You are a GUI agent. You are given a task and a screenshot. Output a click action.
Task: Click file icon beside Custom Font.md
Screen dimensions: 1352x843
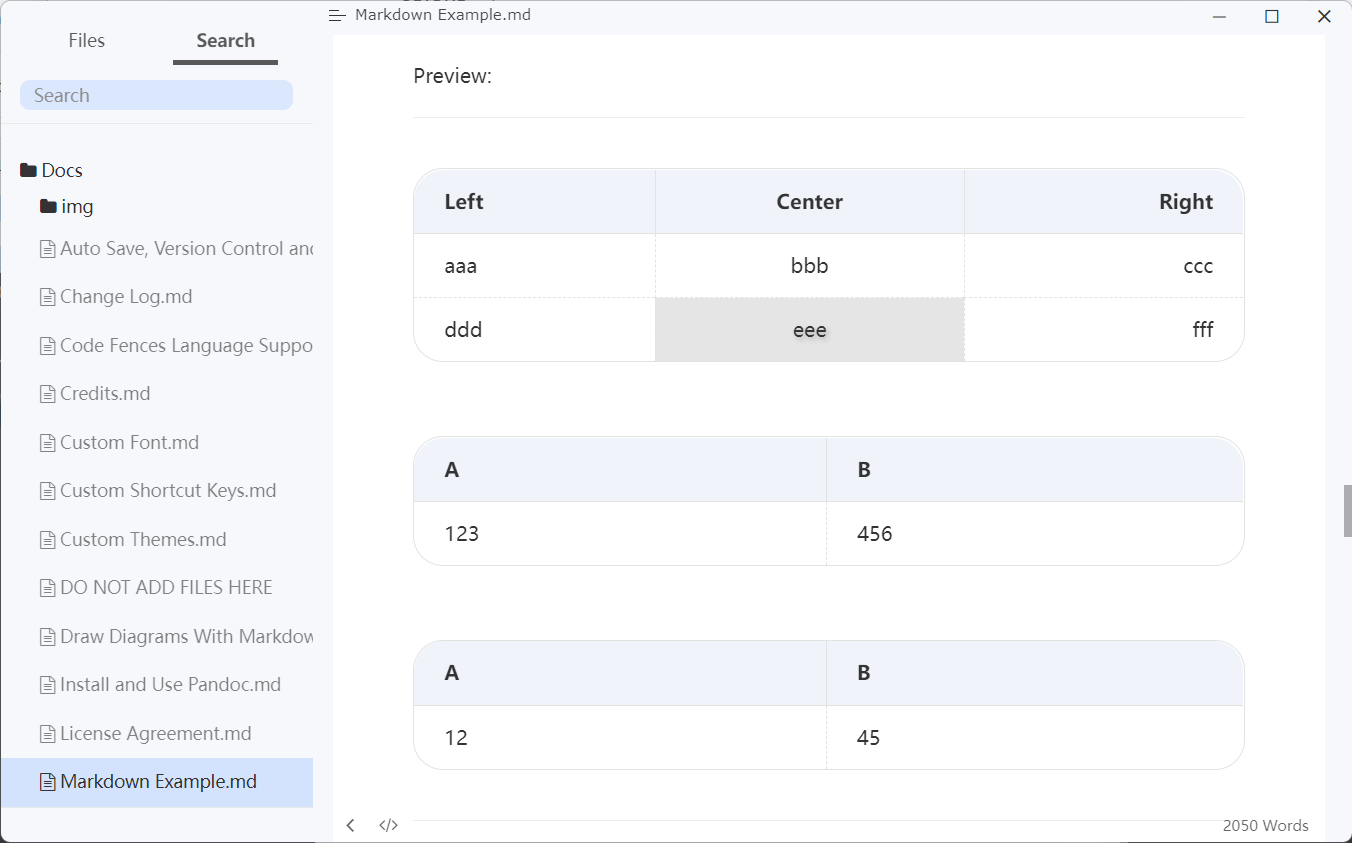pos(47,442)
